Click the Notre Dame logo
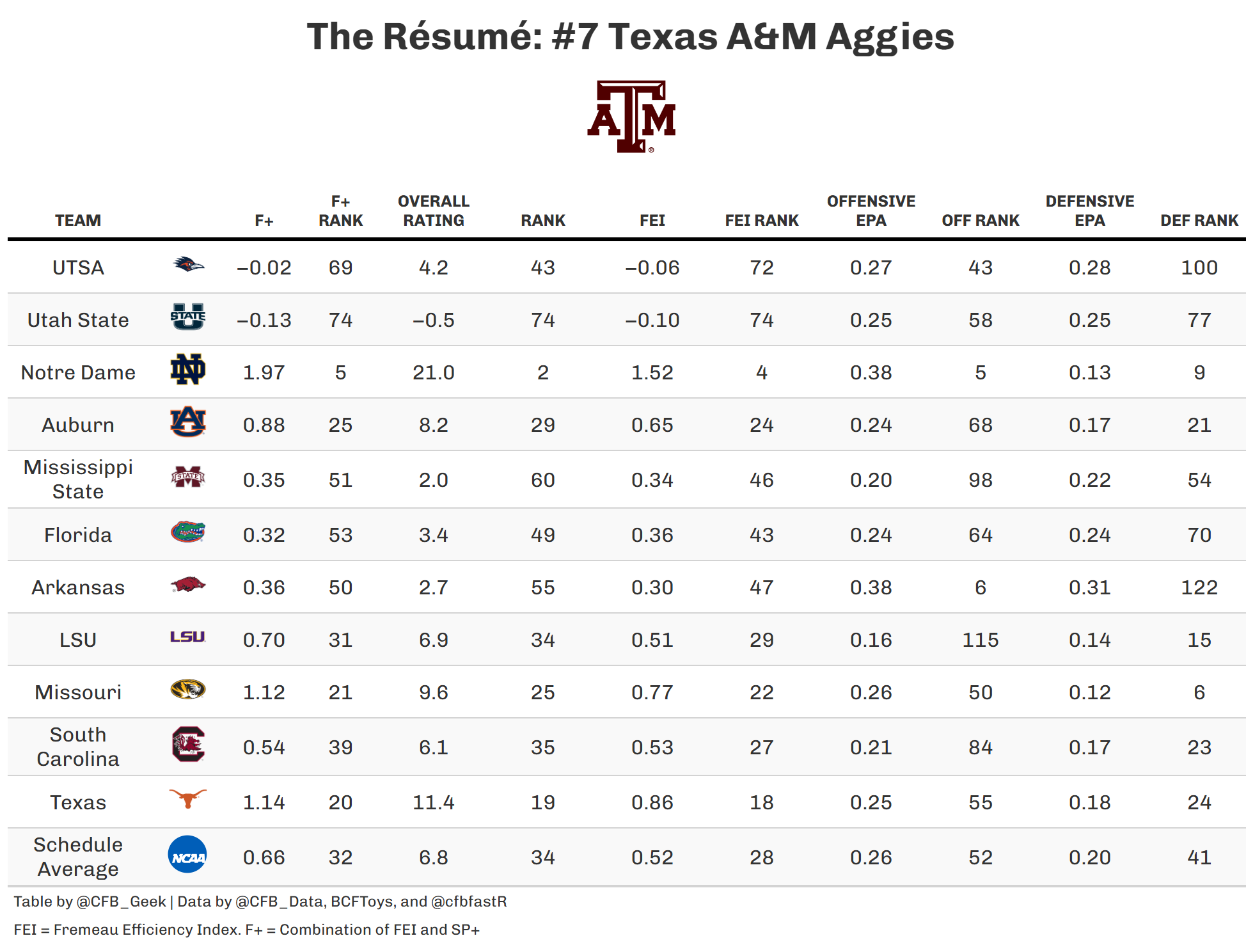 (x=187, y=369)
